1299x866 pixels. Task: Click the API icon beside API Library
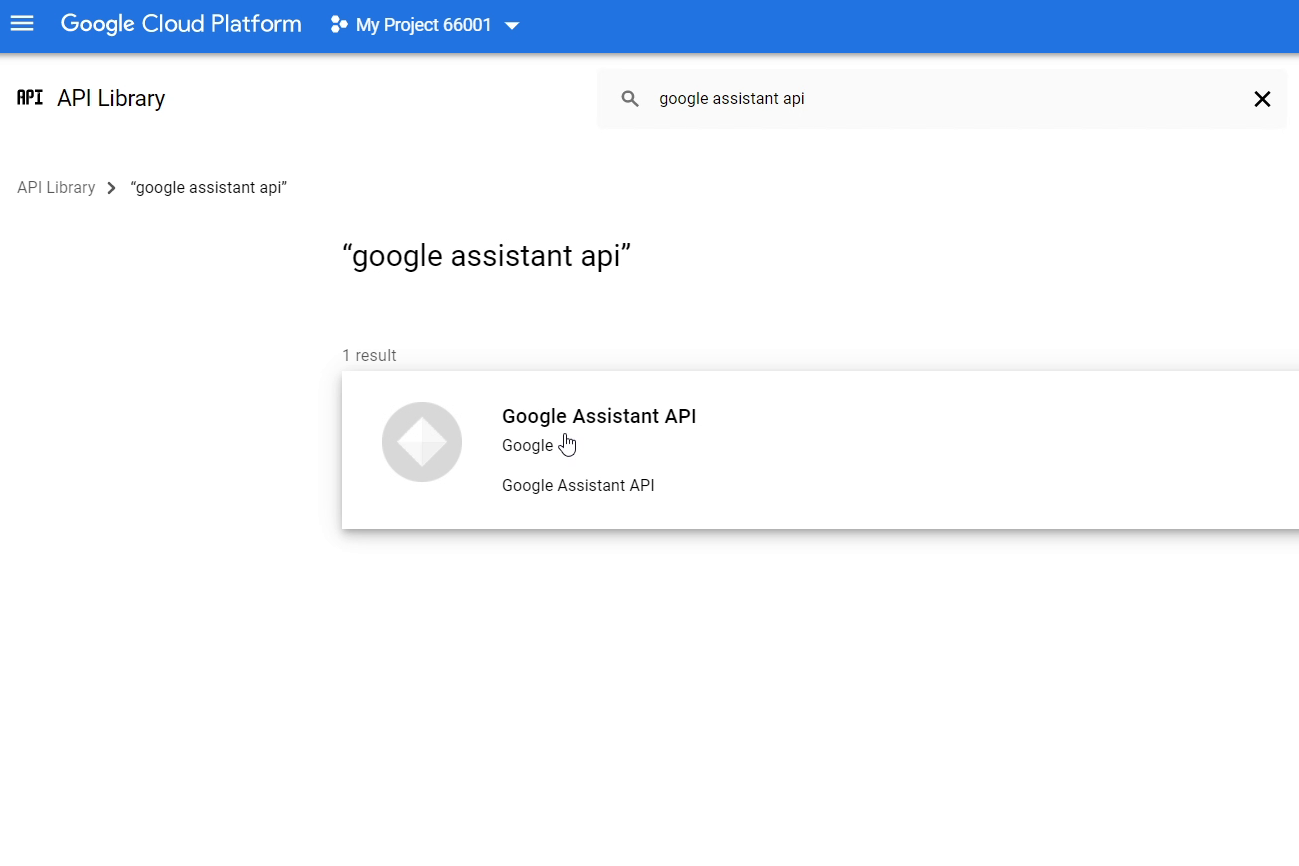(x=30, y=98)
